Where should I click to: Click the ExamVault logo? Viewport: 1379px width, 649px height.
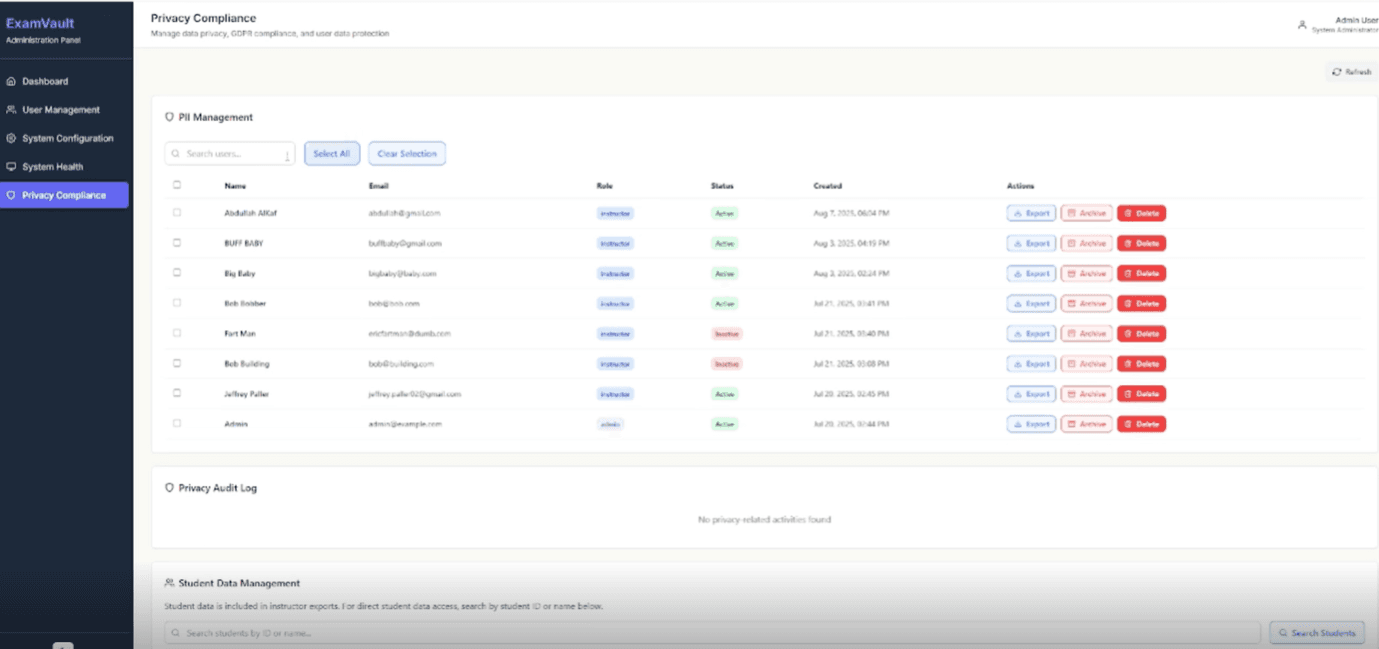click(40, 23)
